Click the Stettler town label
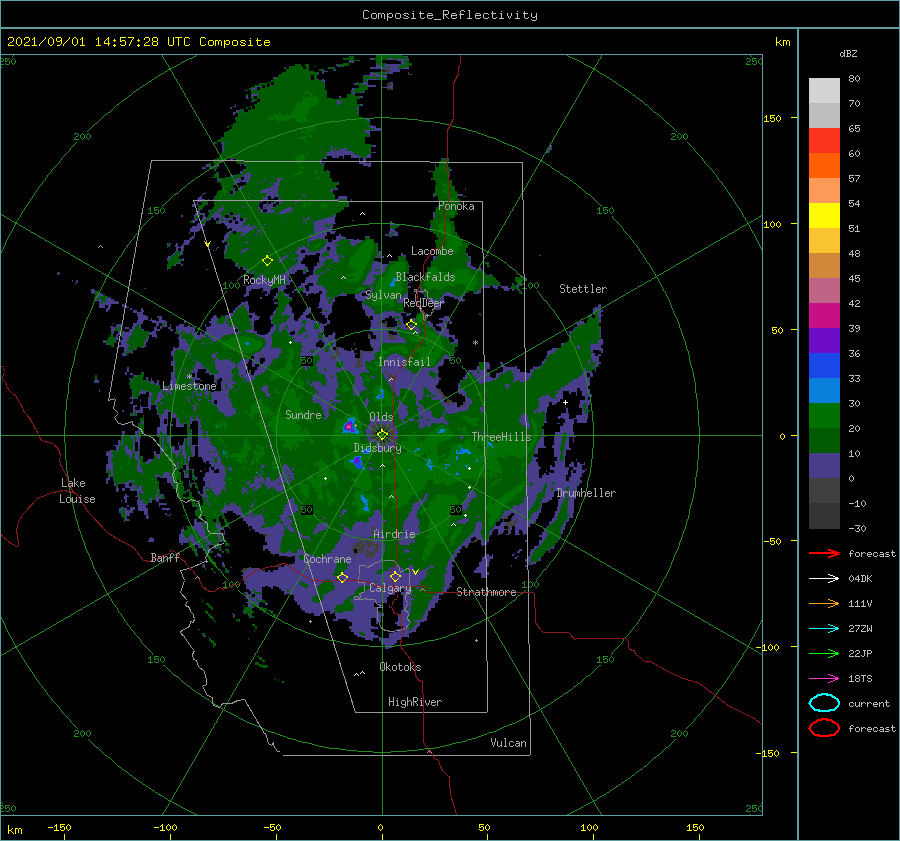900x841 pixels. point(583,289)
